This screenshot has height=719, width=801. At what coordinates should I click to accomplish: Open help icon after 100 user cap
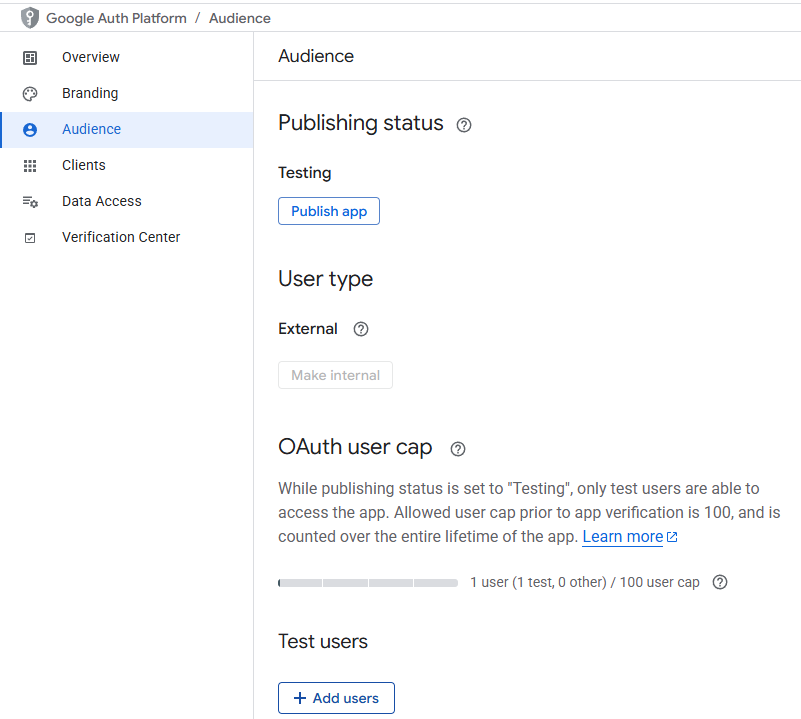coord(720,582)
